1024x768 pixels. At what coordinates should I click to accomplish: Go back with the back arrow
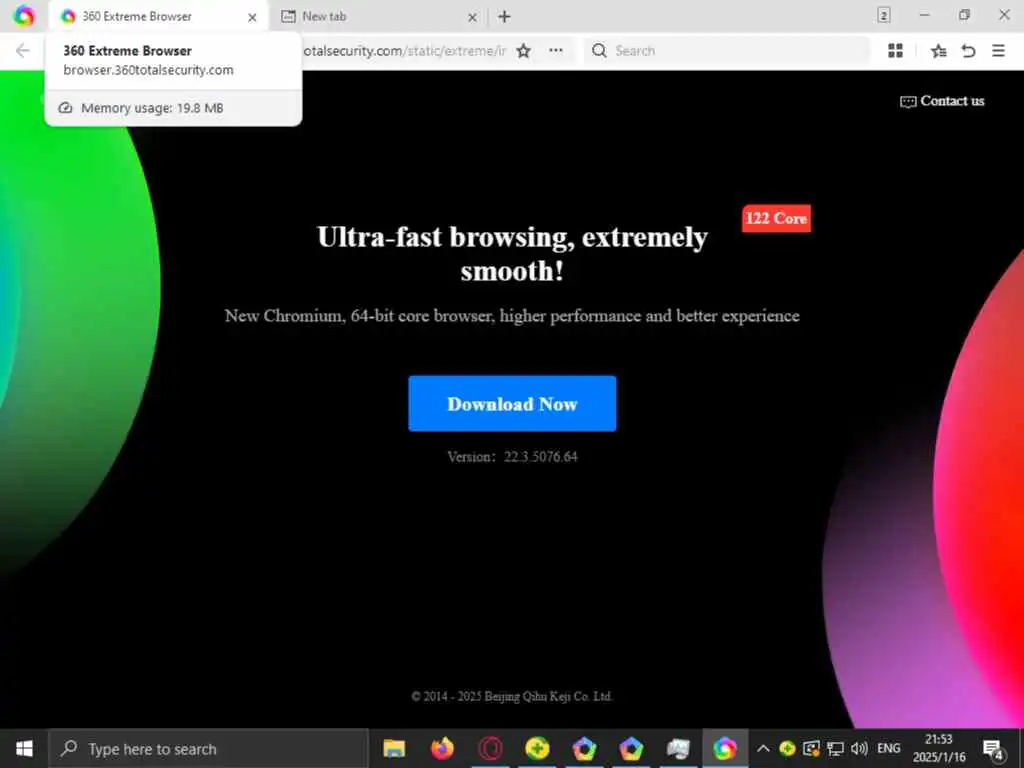[x=23, y=51]
